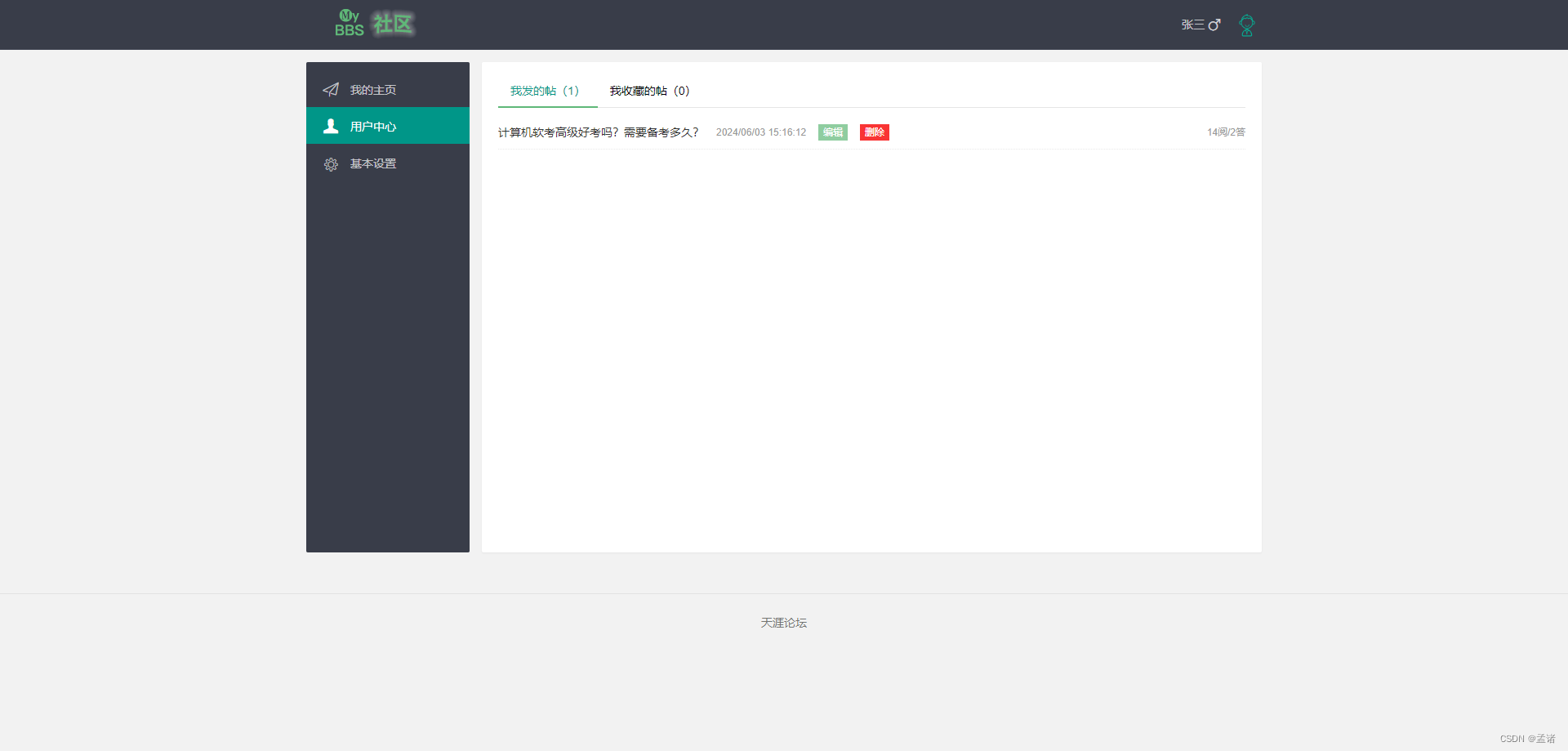The height and width of the screenshot is (751, 1568).
Task: Select 用户中心 in the sidebar
Action: 388,126
